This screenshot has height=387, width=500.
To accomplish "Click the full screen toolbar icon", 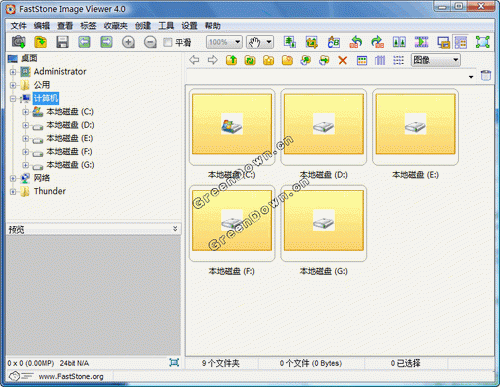I will coord(483,42).
